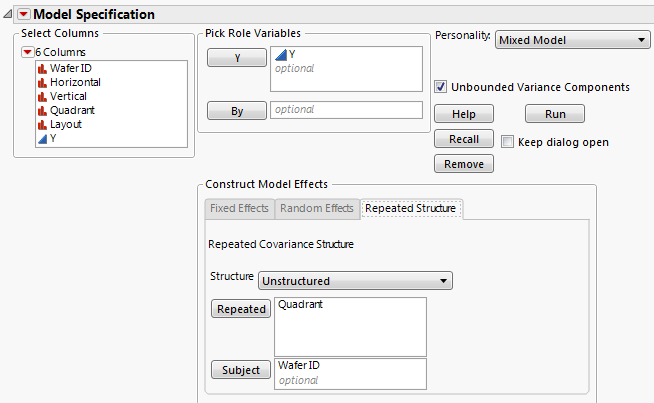Select the Quadrant column icon in list
Viewport: 654px width, 403px height.
tap(42, 110)
